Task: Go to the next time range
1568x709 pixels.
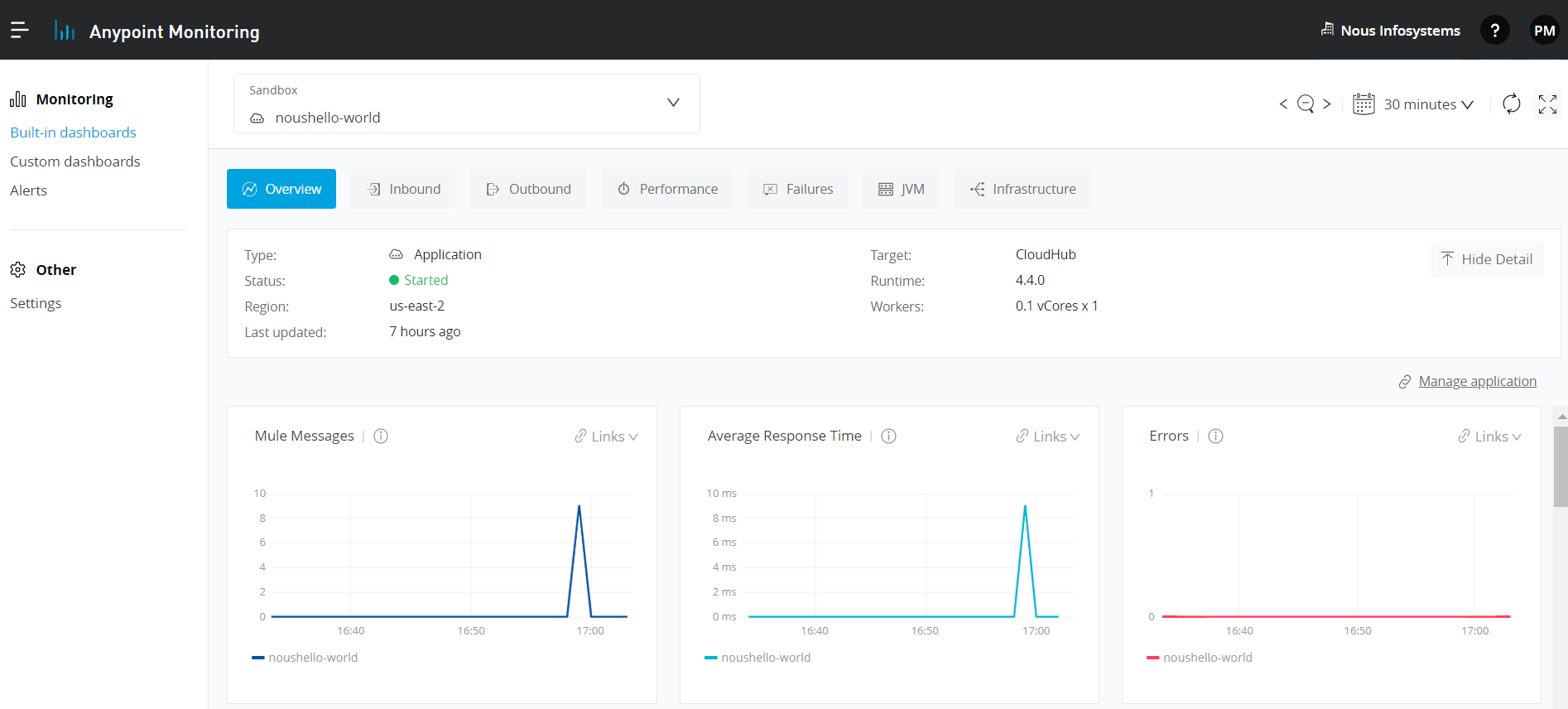Action: (1327, 104)
